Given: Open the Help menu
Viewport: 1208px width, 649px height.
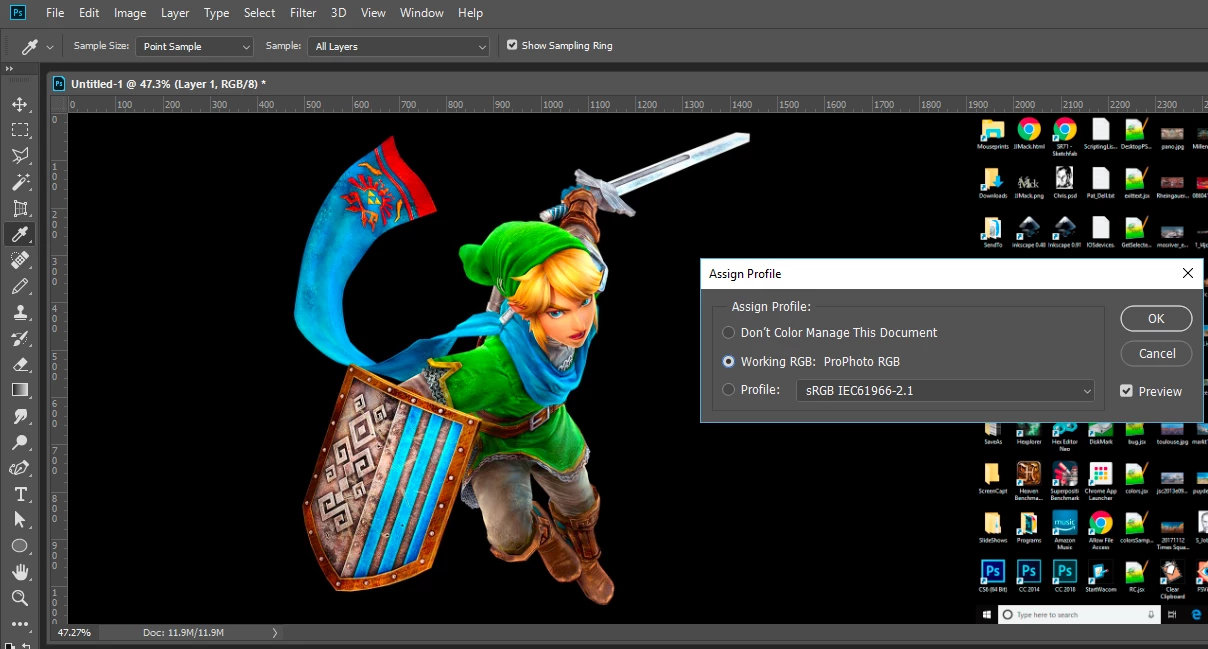Looking at the screenshot, I should (470, 13).
